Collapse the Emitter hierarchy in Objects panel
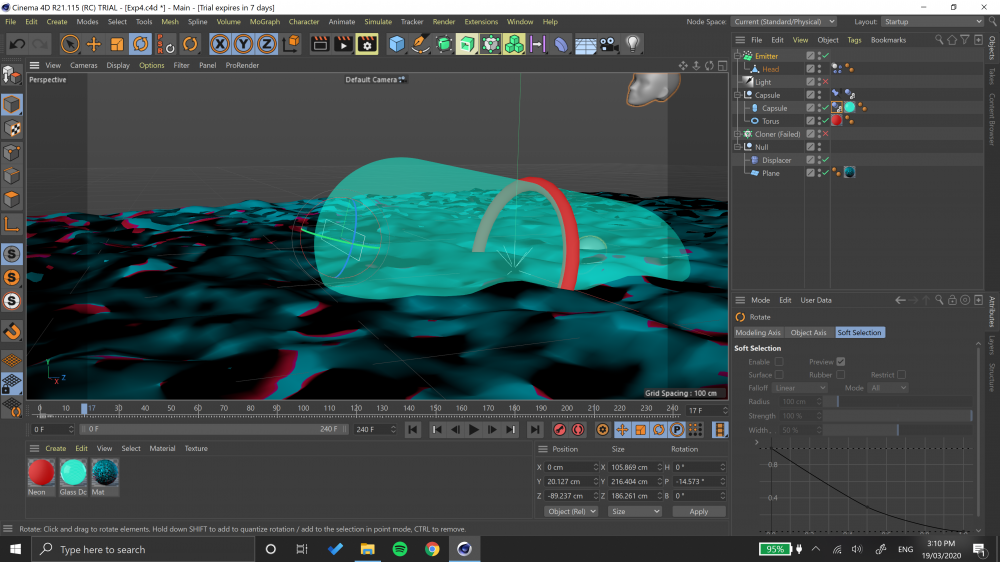1000x562 pixels. (738, 56)
